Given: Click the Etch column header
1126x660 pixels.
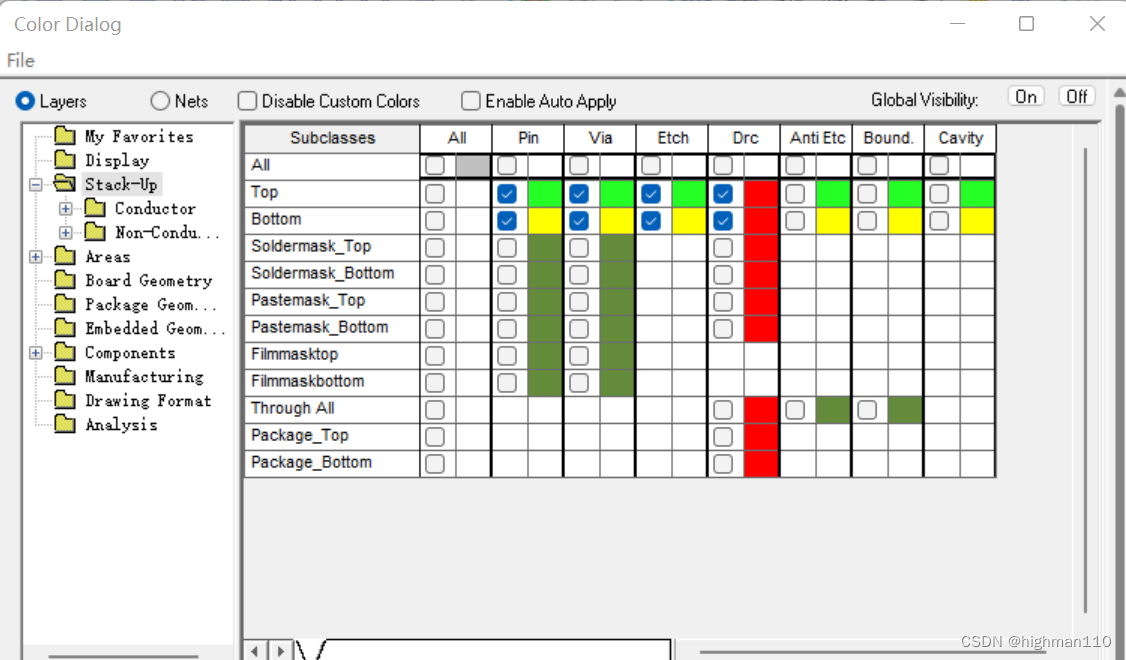Looking at the screenshot, I should click(672, 138).
